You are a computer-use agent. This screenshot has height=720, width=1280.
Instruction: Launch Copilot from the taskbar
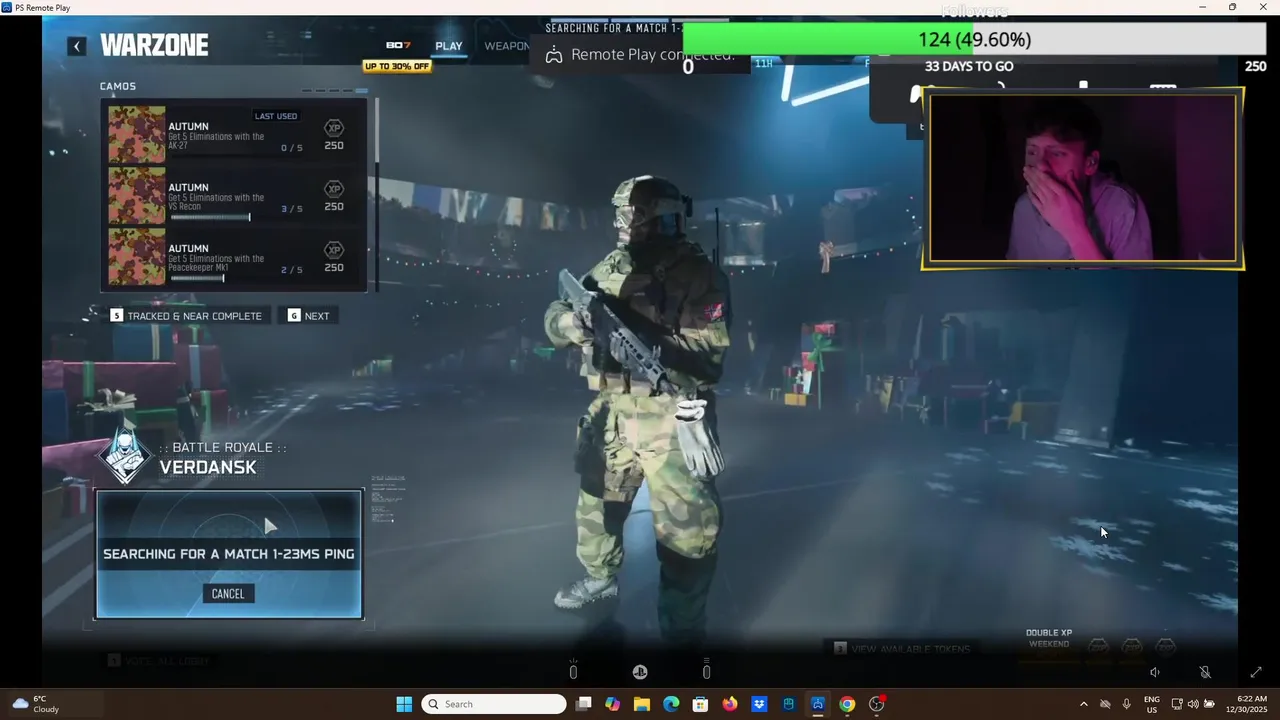tap(613, 704)
